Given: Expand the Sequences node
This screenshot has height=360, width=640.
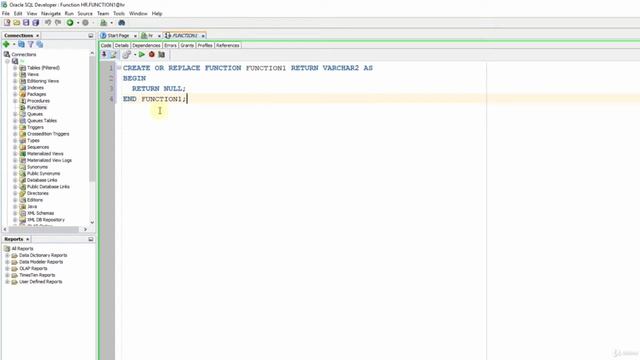Looking at the screenshot, I should tap(15, 147).
